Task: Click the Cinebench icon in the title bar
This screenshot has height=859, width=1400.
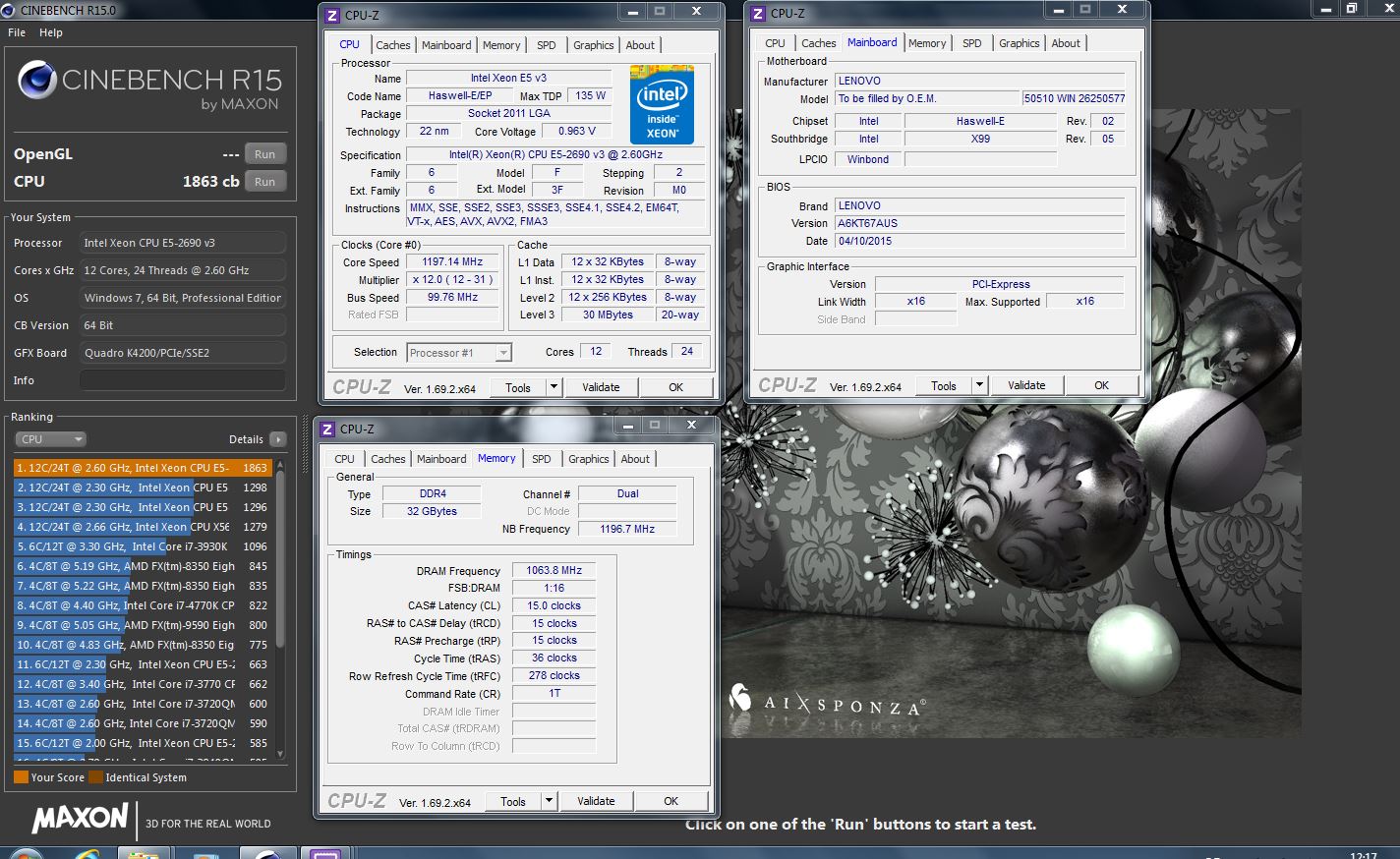Action: click(x=9, y=10)
